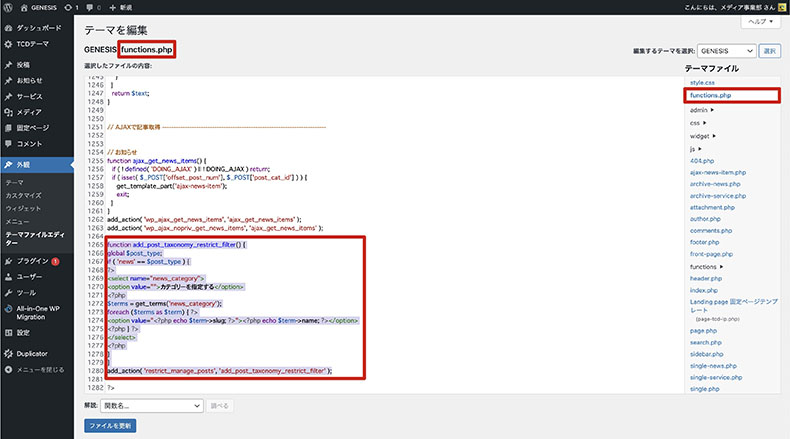Viewport: 790px width, 439px height.
Task: Open All-in-One WP Migration menu
Action: coord(37,312)
